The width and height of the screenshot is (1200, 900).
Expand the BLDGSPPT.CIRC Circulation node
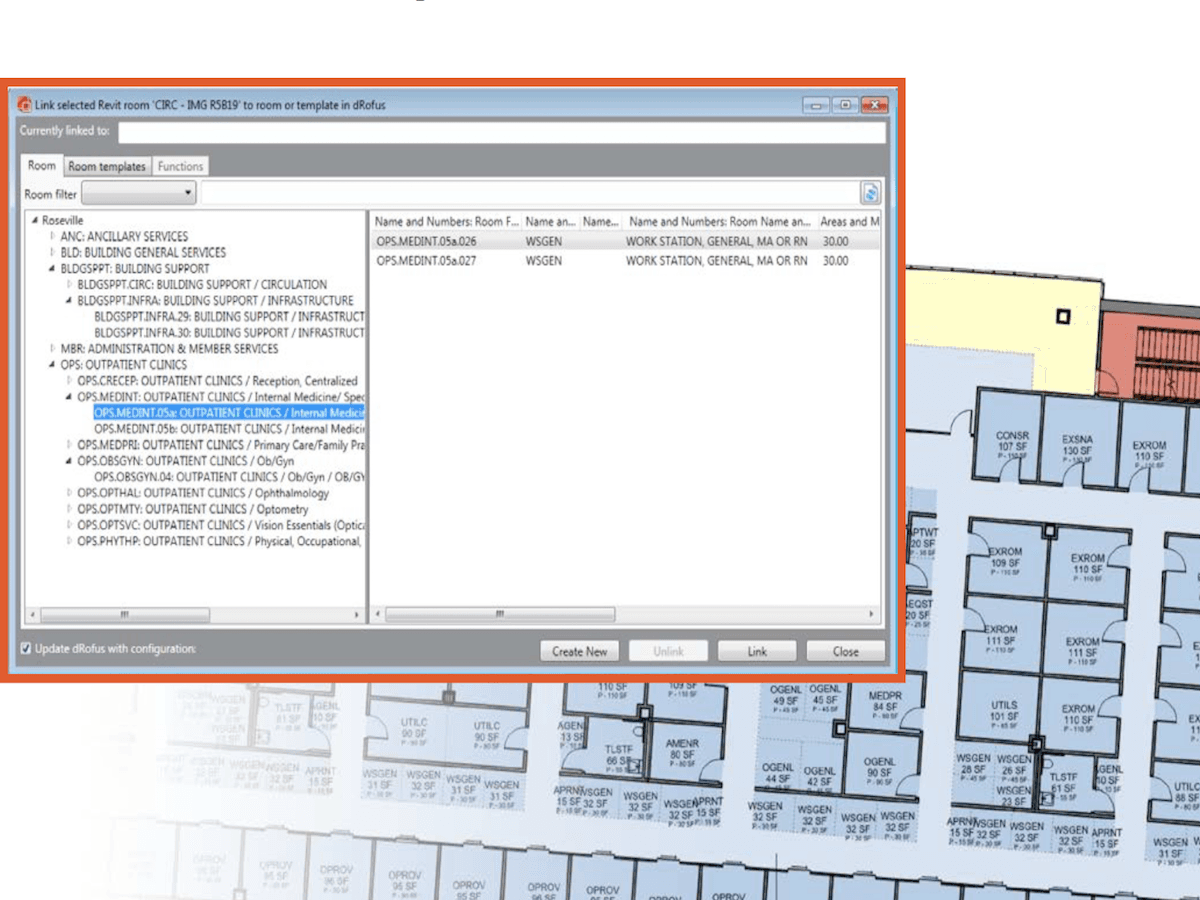pyautogui.click(x=69, y=285)
